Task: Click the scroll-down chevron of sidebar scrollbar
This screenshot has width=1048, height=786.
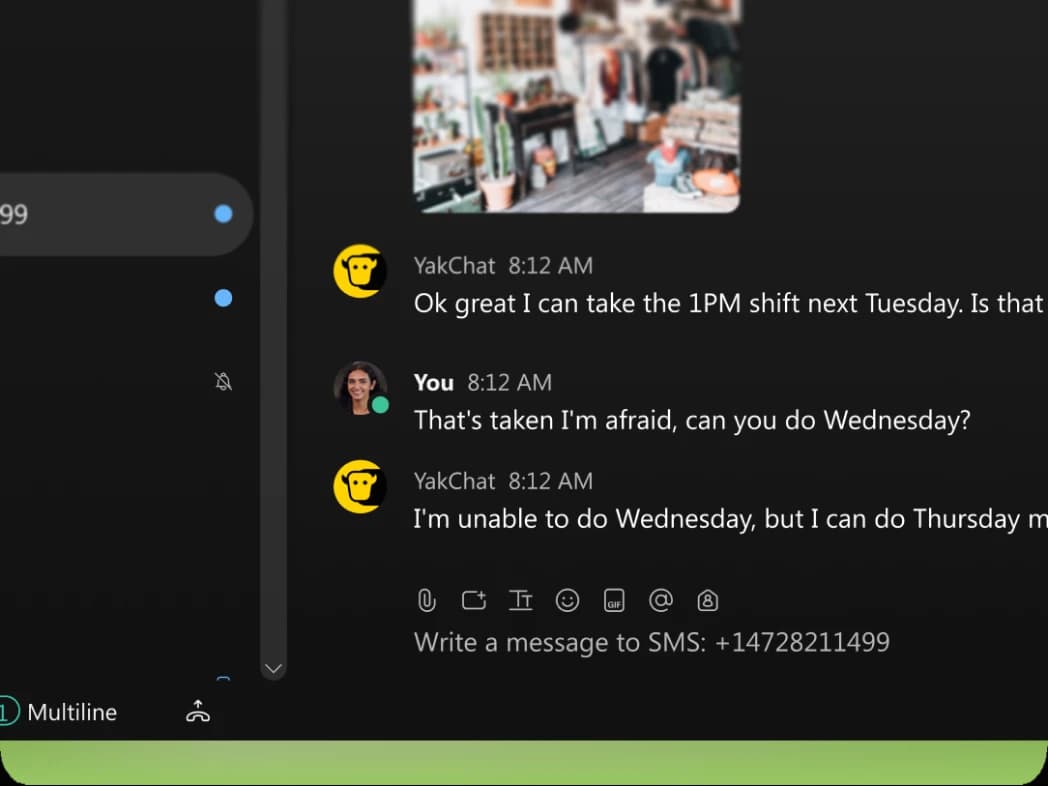Action: (273, 668)
